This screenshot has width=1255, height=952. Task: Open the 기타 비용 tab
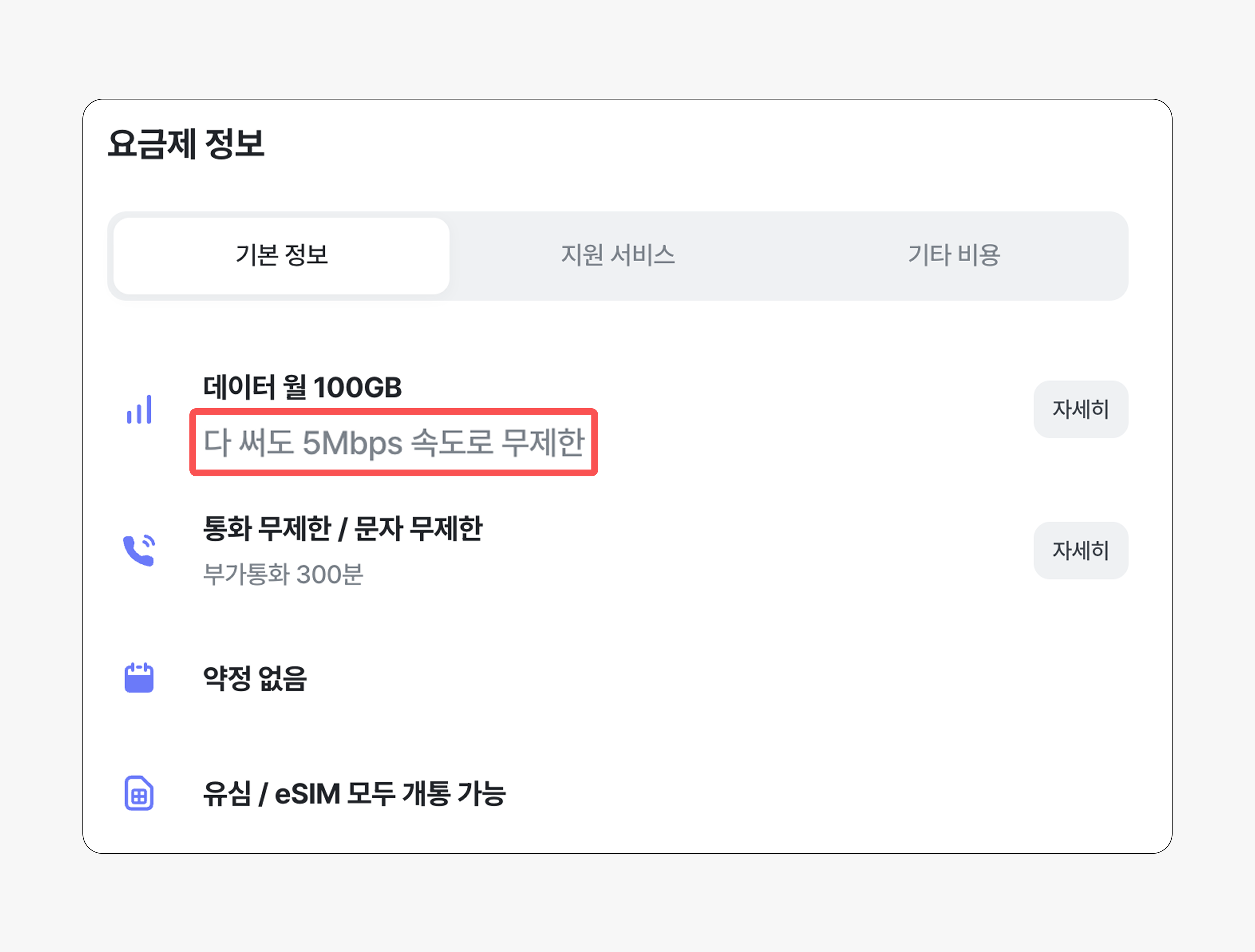[x=954, y=256]
